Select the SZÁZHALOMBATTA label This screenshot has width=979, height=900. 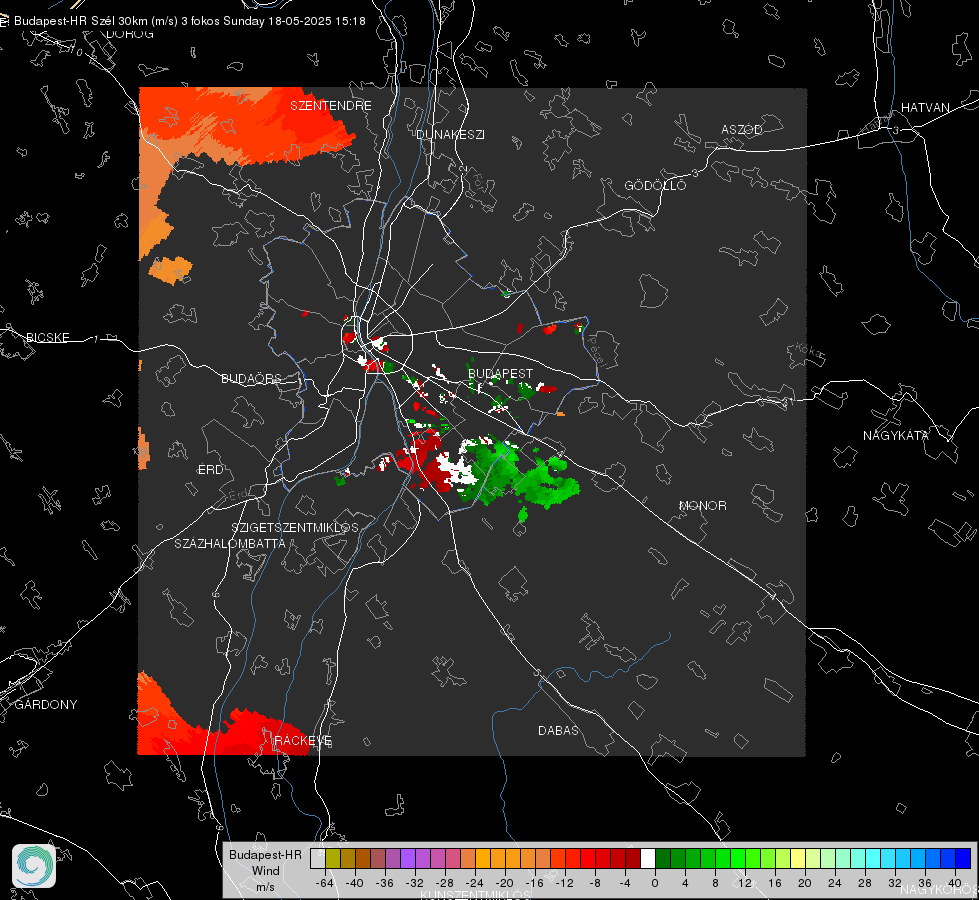pyautogui.click(x=230, y=543)
